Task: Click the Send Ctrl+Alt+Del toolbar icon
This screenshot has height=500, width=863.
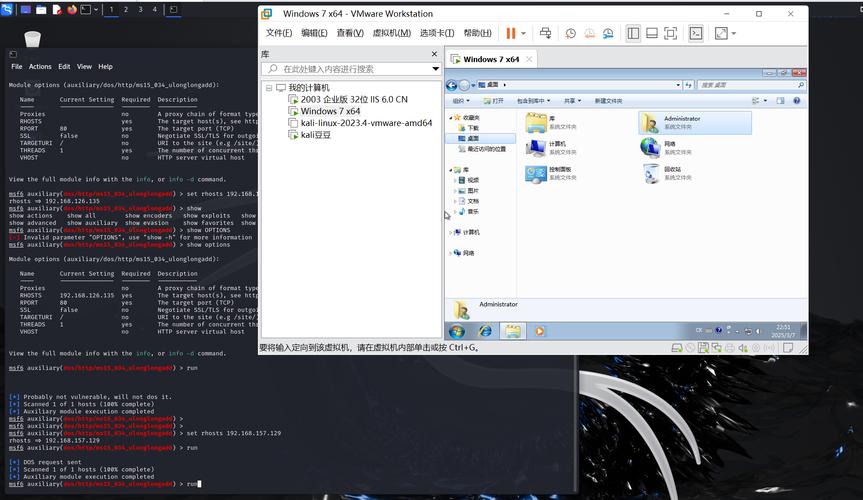Action: (x=545, y=34)
